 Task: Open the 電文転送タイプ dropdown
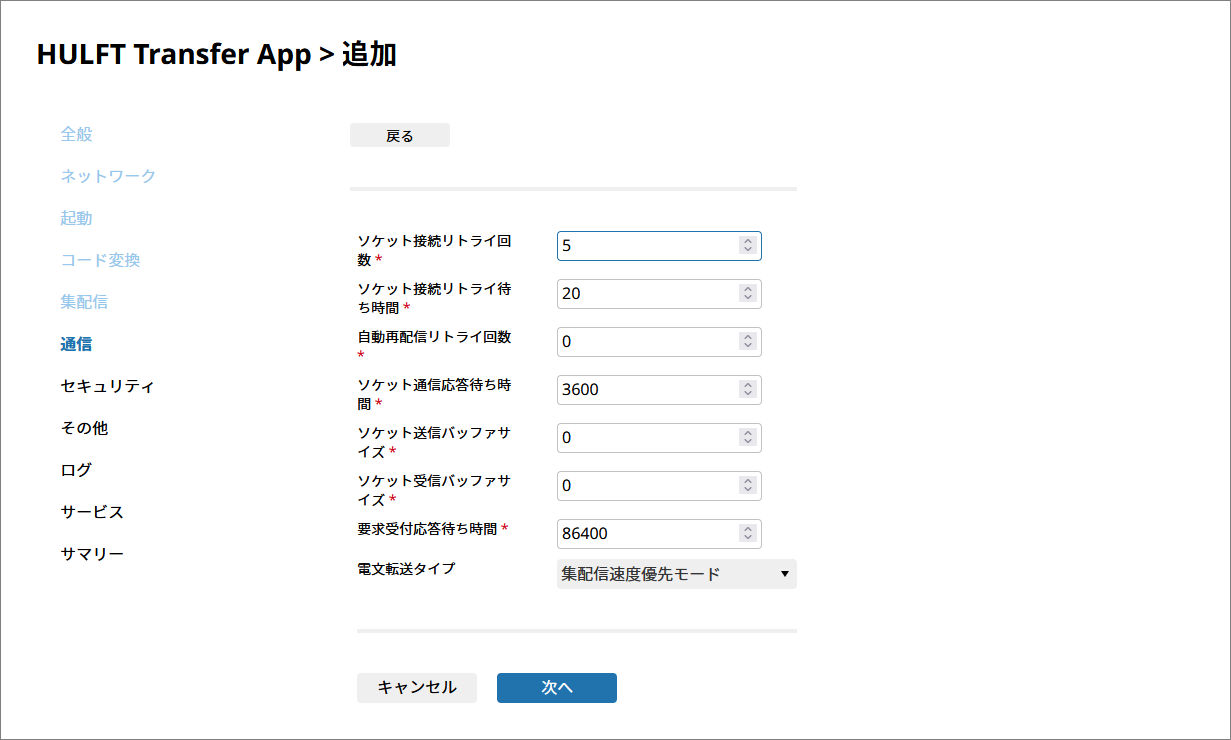676,574
